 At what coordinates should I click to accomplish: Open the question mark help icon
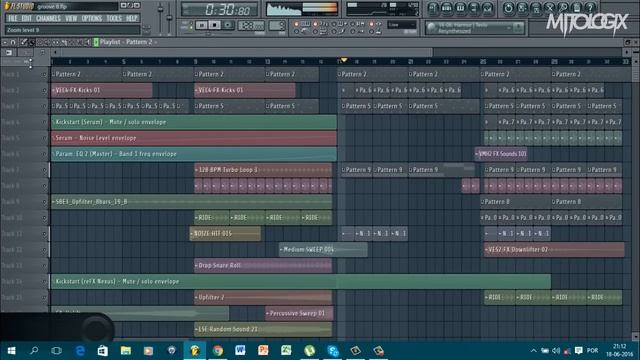click(x=590, y=8)
